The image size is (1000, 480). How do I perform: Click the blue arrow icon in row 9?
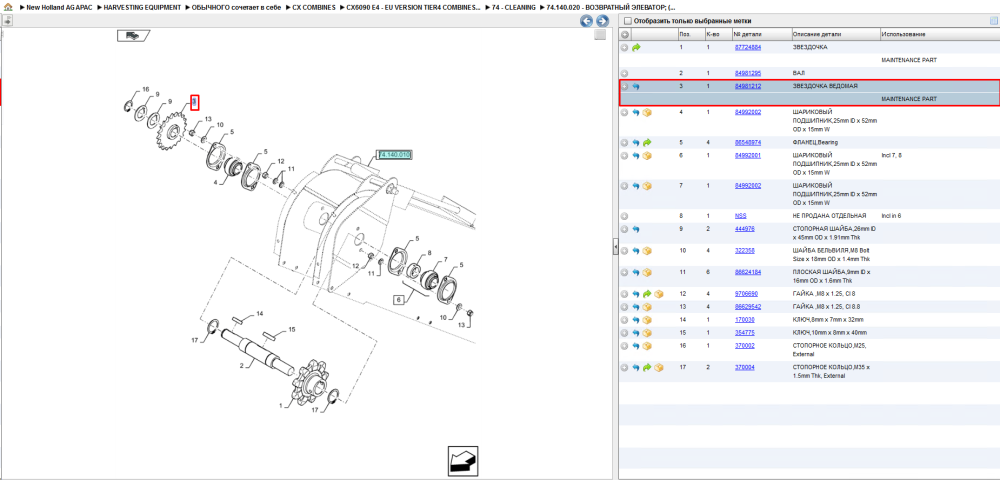click(636, 229)
